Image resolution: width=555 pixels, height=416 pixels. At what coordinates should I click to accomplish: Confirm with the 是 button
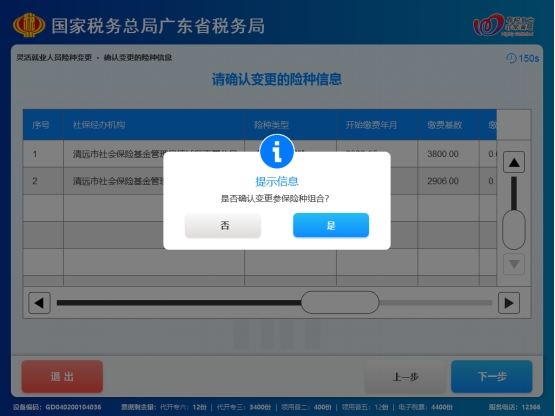331,225
